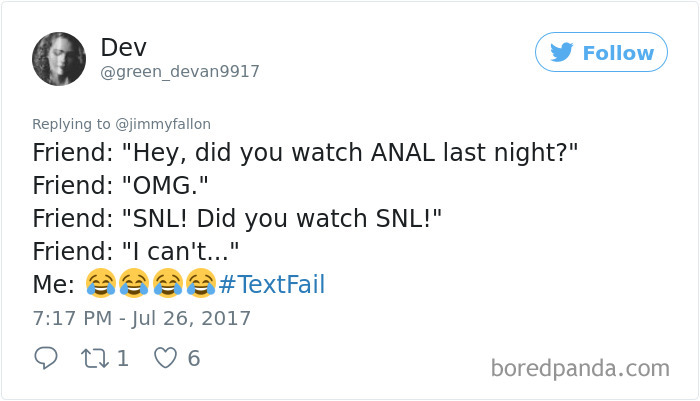
Task: Click the reply speech bubble icon
Action: [46, 358]
